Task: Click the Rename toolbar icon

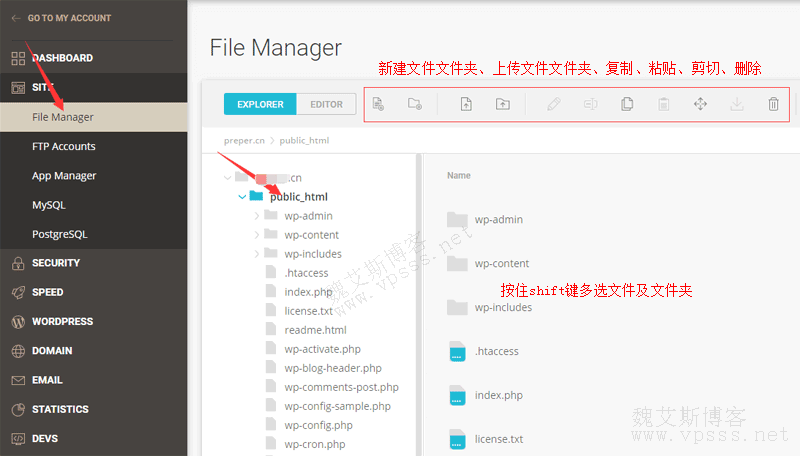Action: click(x=590, y=104)
